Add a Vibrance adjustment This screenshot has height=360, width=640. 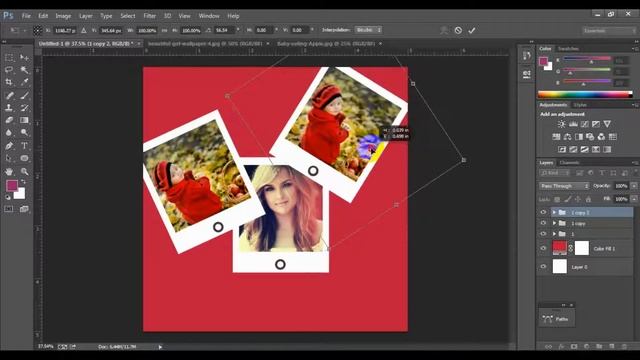click(x=607, y=124)
